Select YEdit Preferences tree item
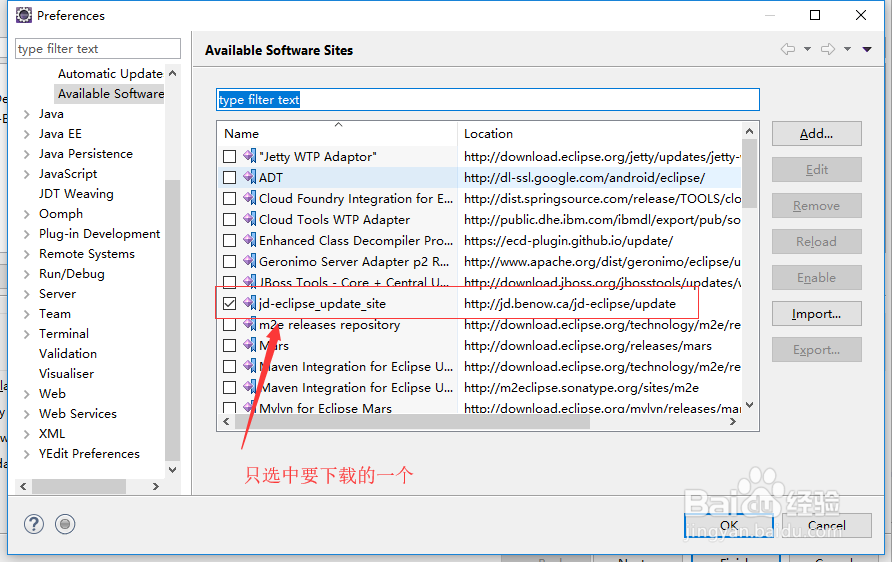892x562 pixels. [89, 453]
